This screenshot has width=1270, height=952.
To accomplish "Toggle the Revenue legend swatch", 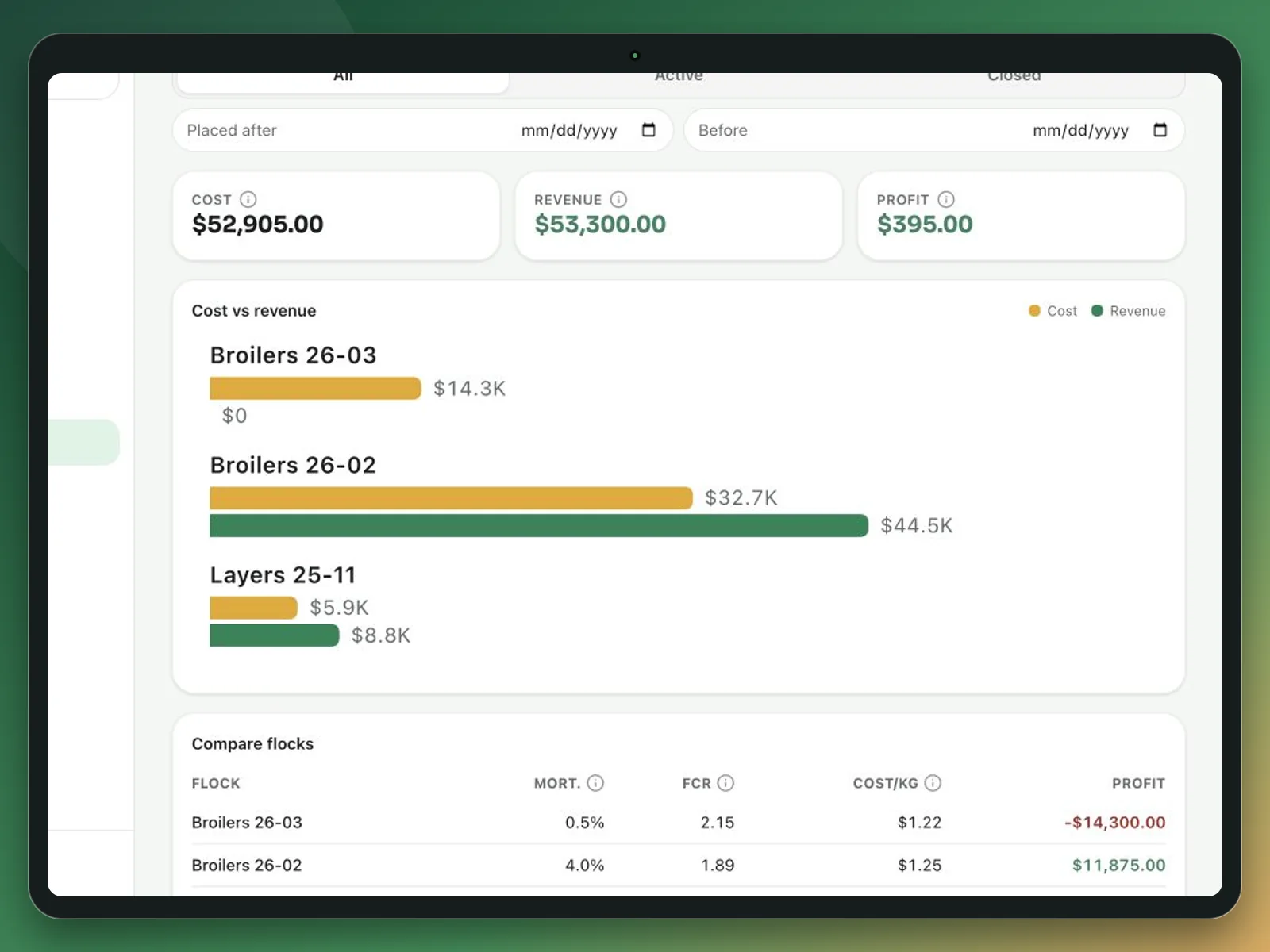I will point(1097,311).
